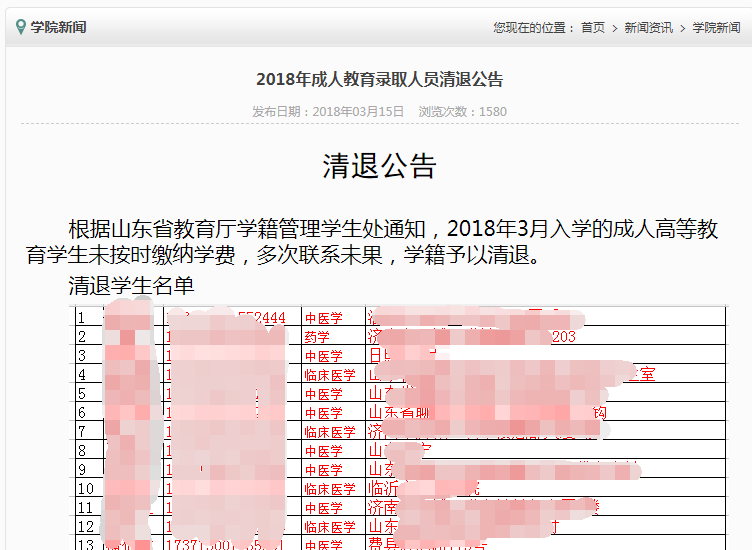Click 中医学 in table row 5
Viewport: 752px width, 550px height.
tap(324, 394)
